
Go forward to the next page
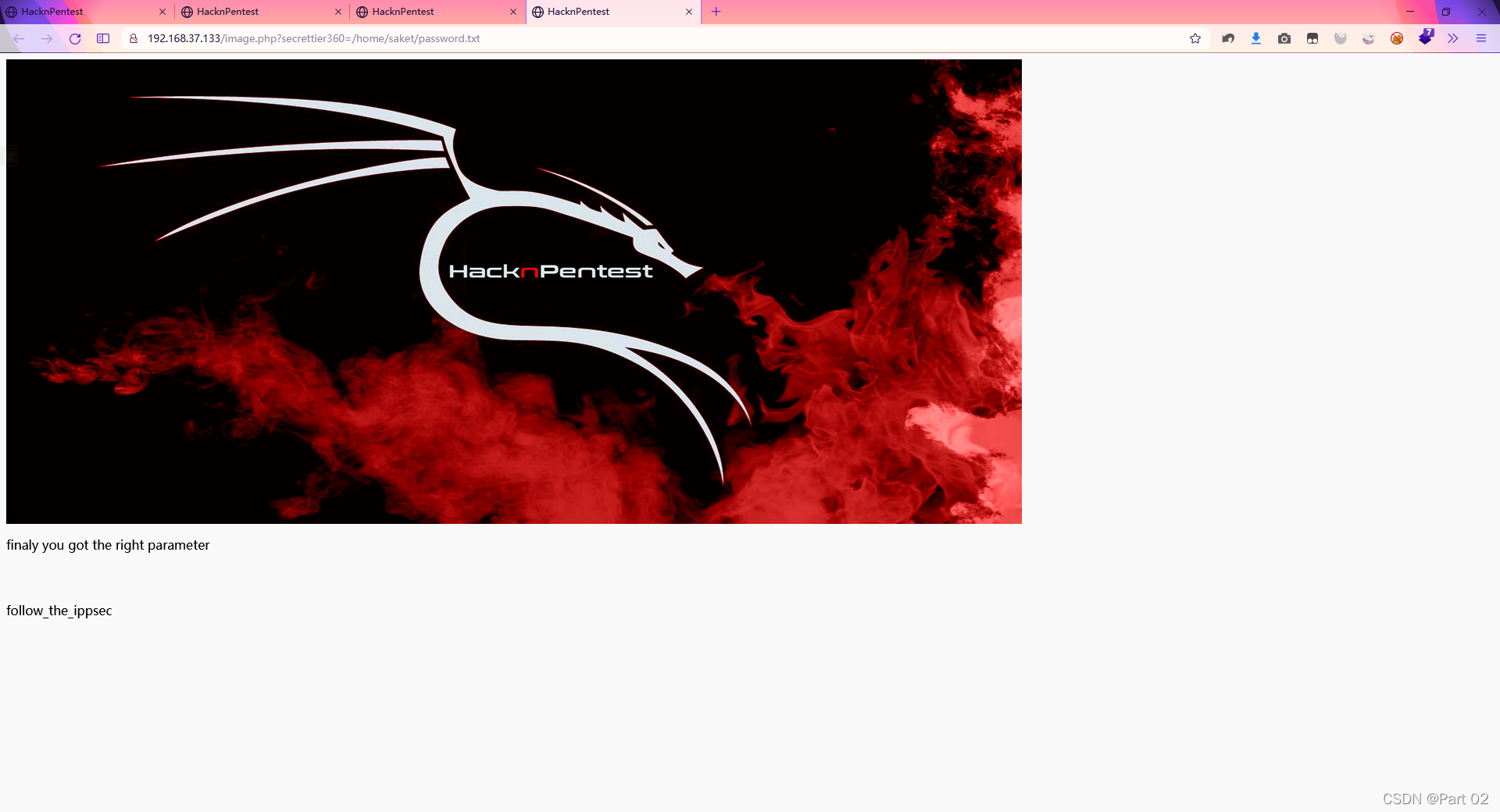[47, 38]
